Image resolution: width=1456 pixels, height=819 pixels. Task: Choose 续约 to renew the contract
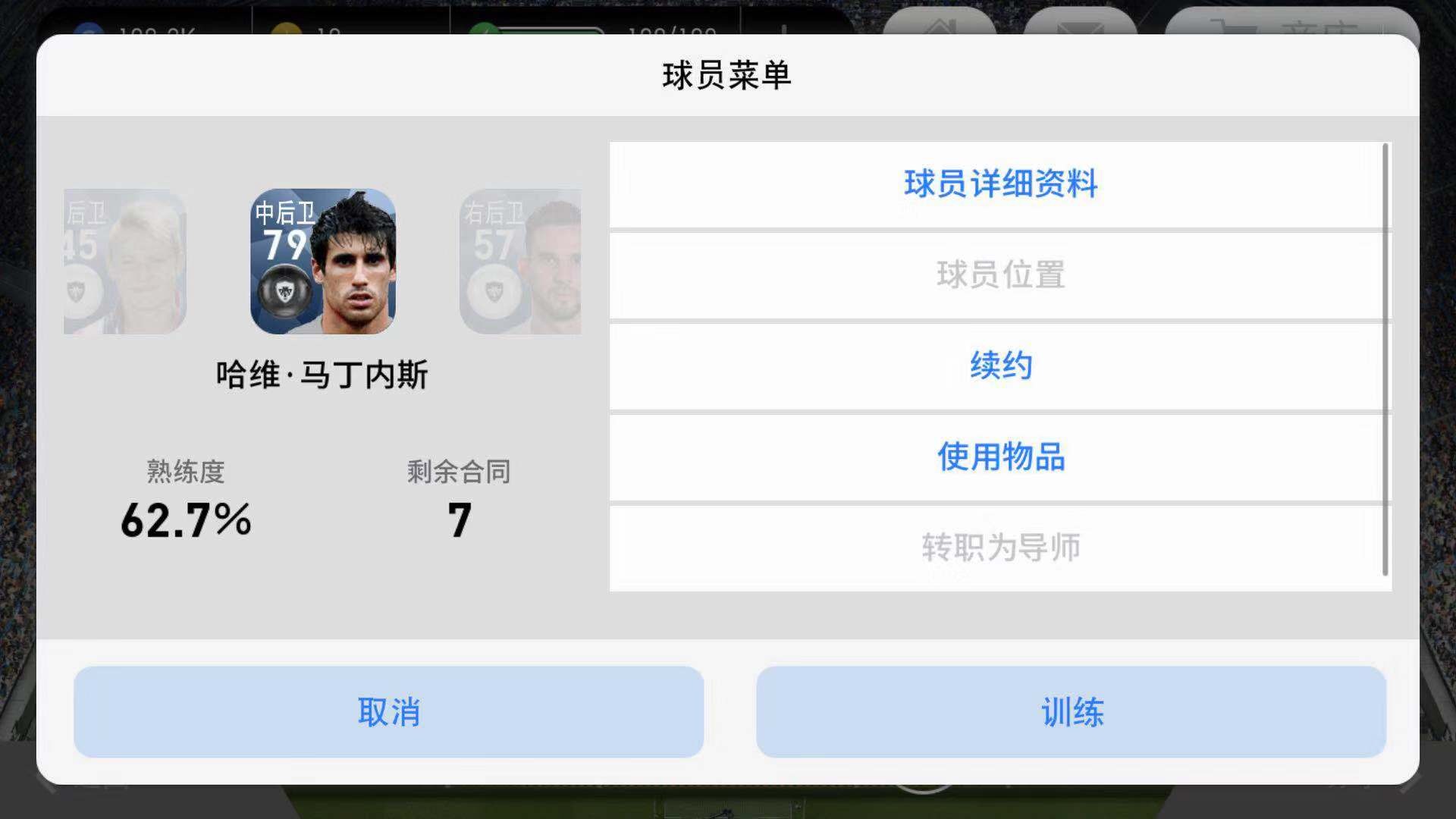[1000, 366]
